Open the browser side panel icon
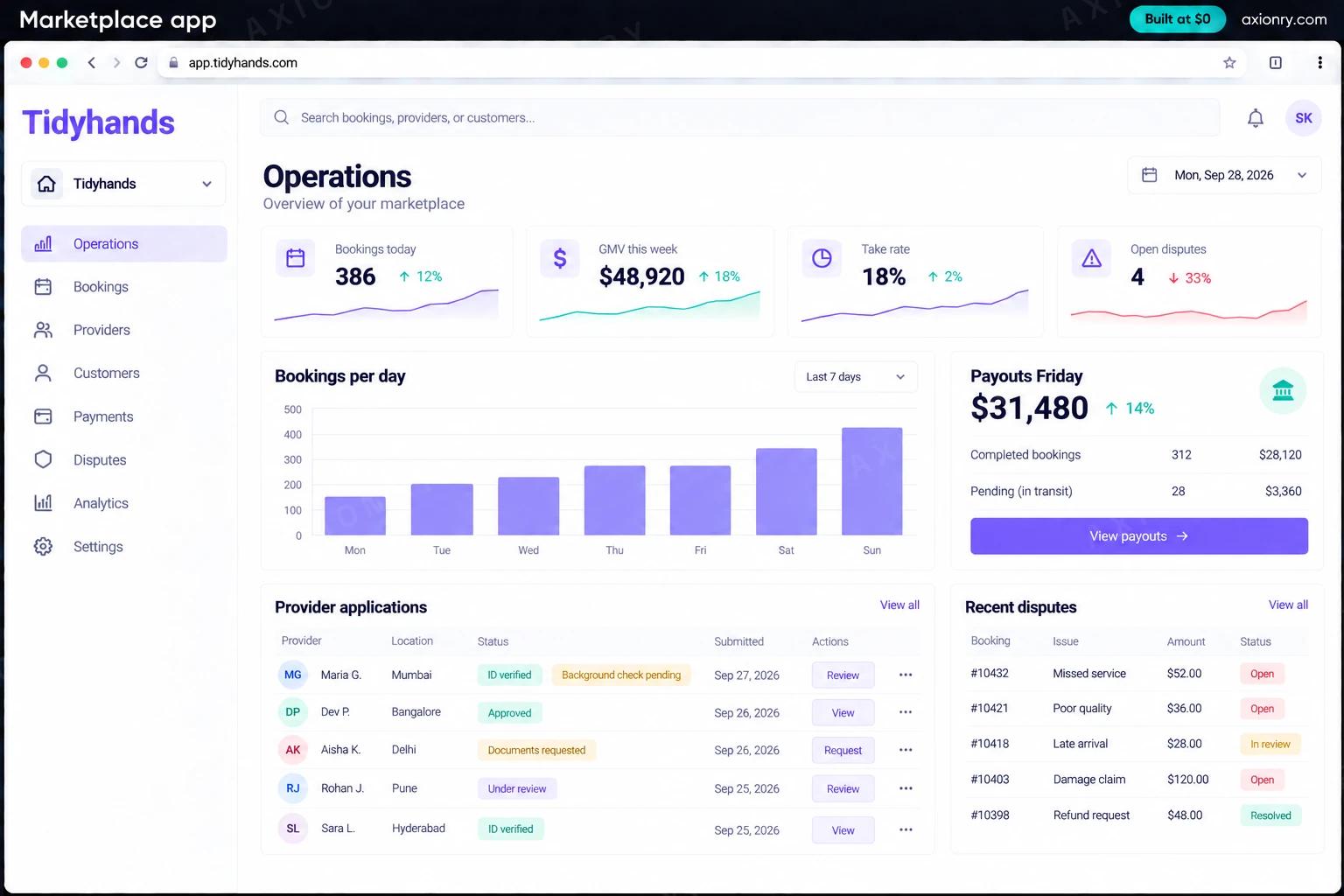Image resolution: width=1344 pixels, height=896 pixels. (x=1276, y=63)
